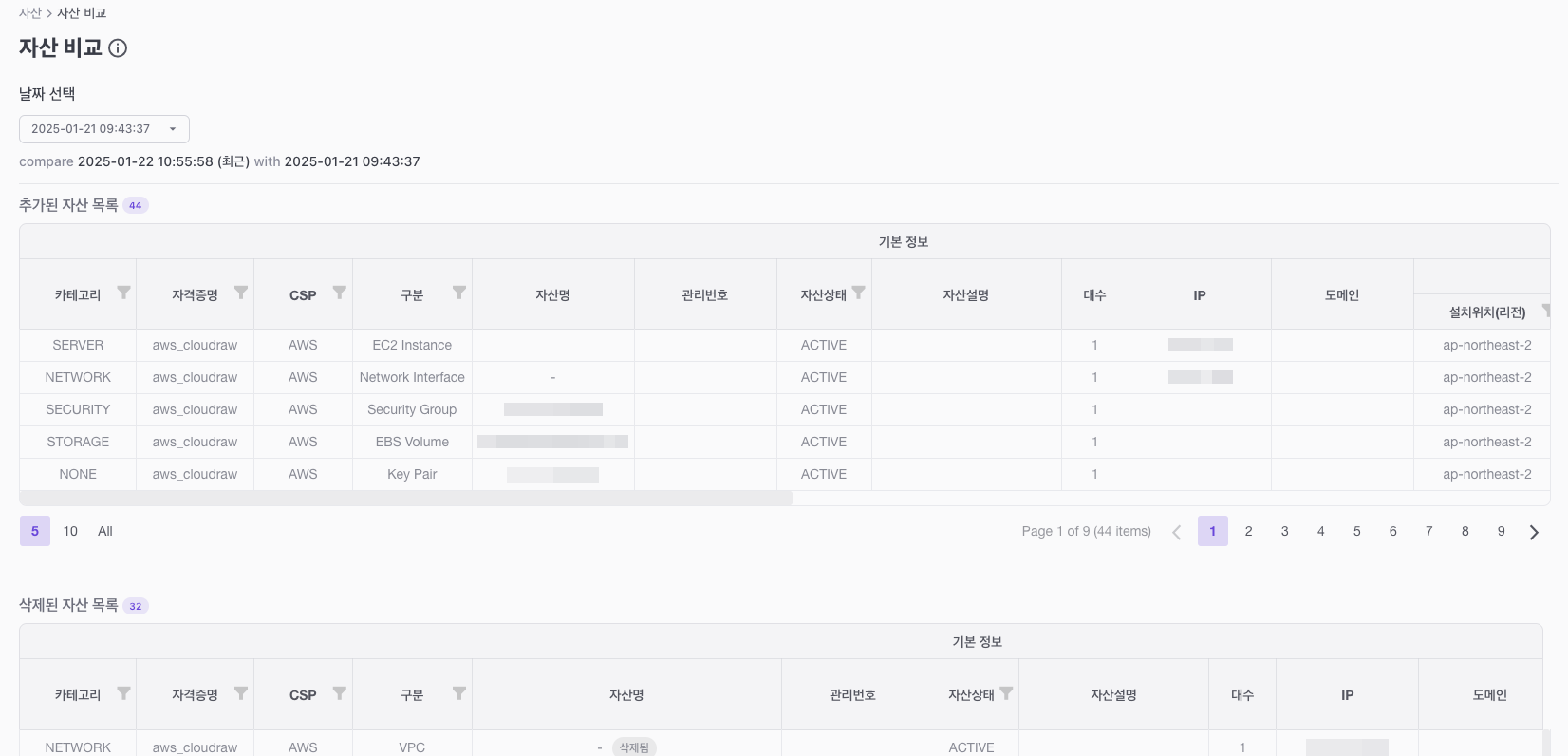
Task: Set page size to 10 rows
Action: click(70, 531)
